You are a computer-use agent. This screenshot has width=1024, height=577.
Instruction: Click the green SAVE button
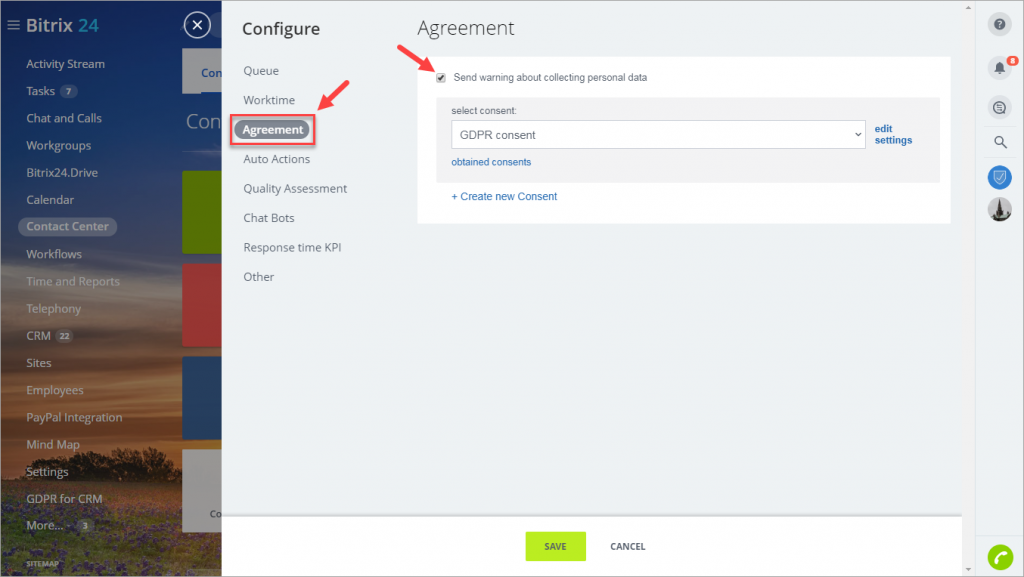(x=555, y=546)
